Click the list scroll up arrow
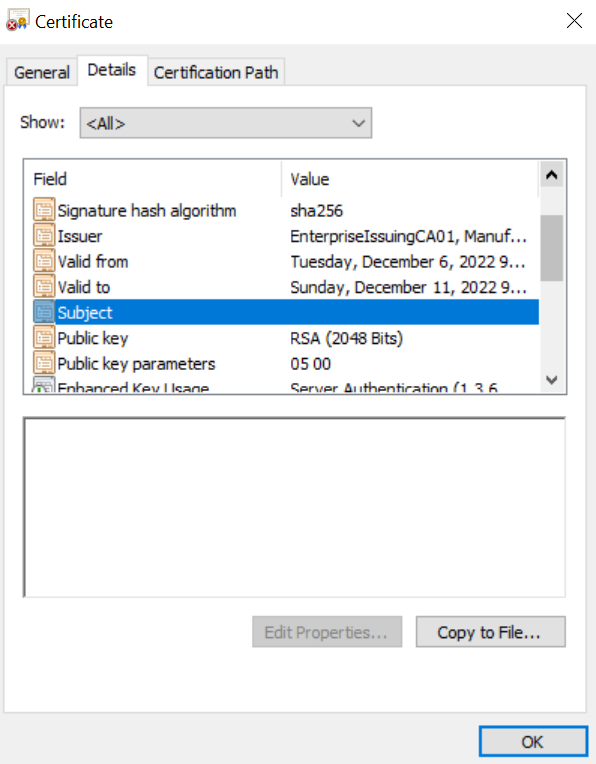Screen dimensions: 596x764 coord(552,175)
